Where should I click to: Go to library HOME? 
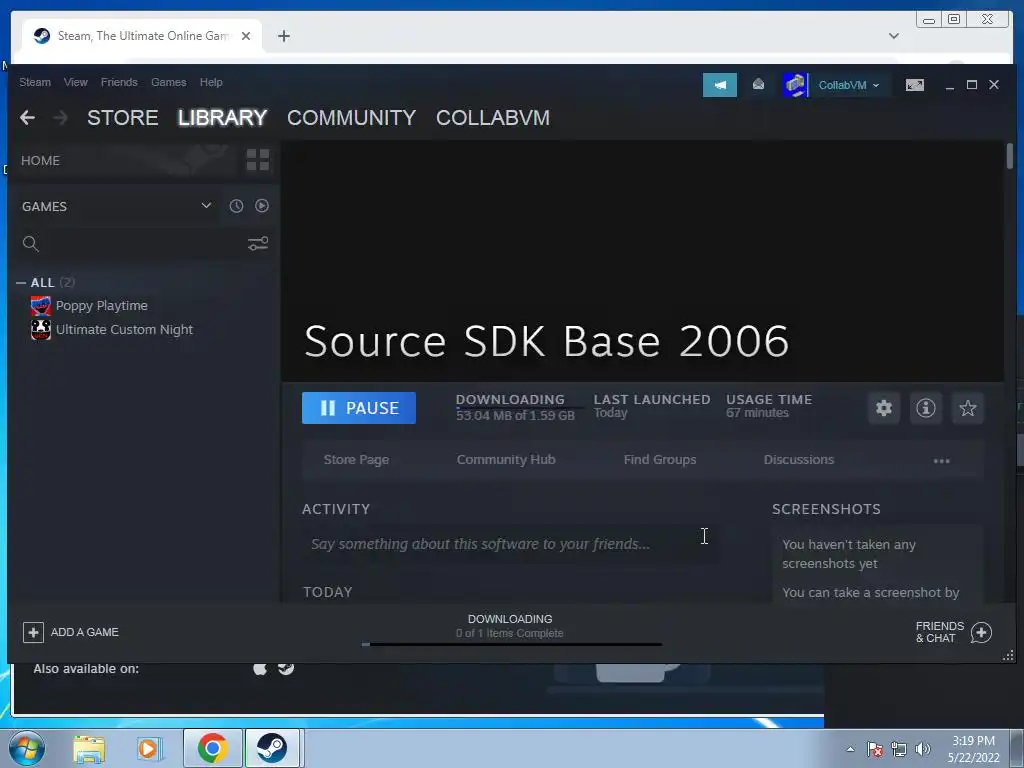click(x=40, y=161)
